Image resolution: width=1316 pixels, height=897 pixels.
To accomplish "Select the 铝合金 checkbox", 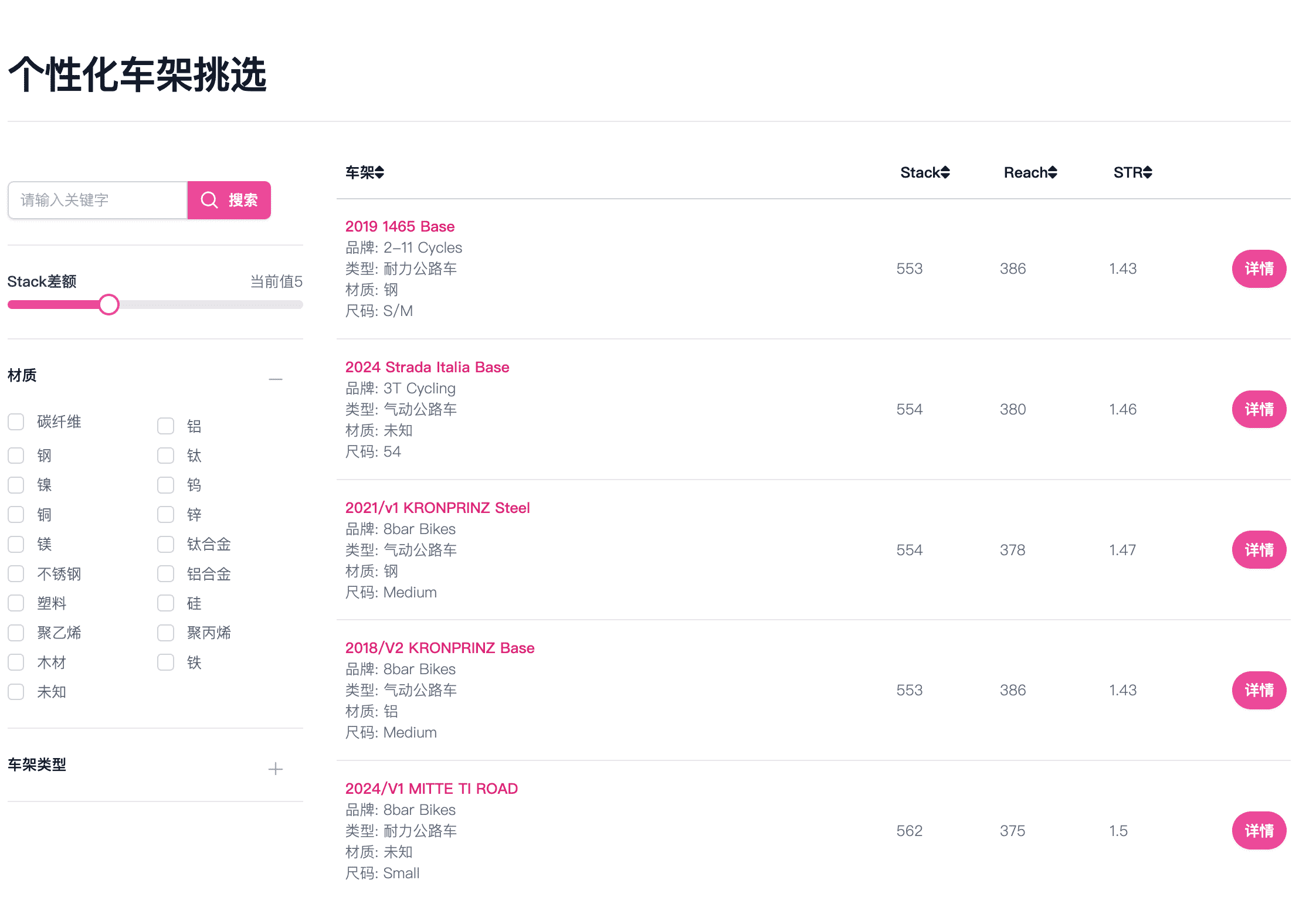I will (x=166, y=574).
